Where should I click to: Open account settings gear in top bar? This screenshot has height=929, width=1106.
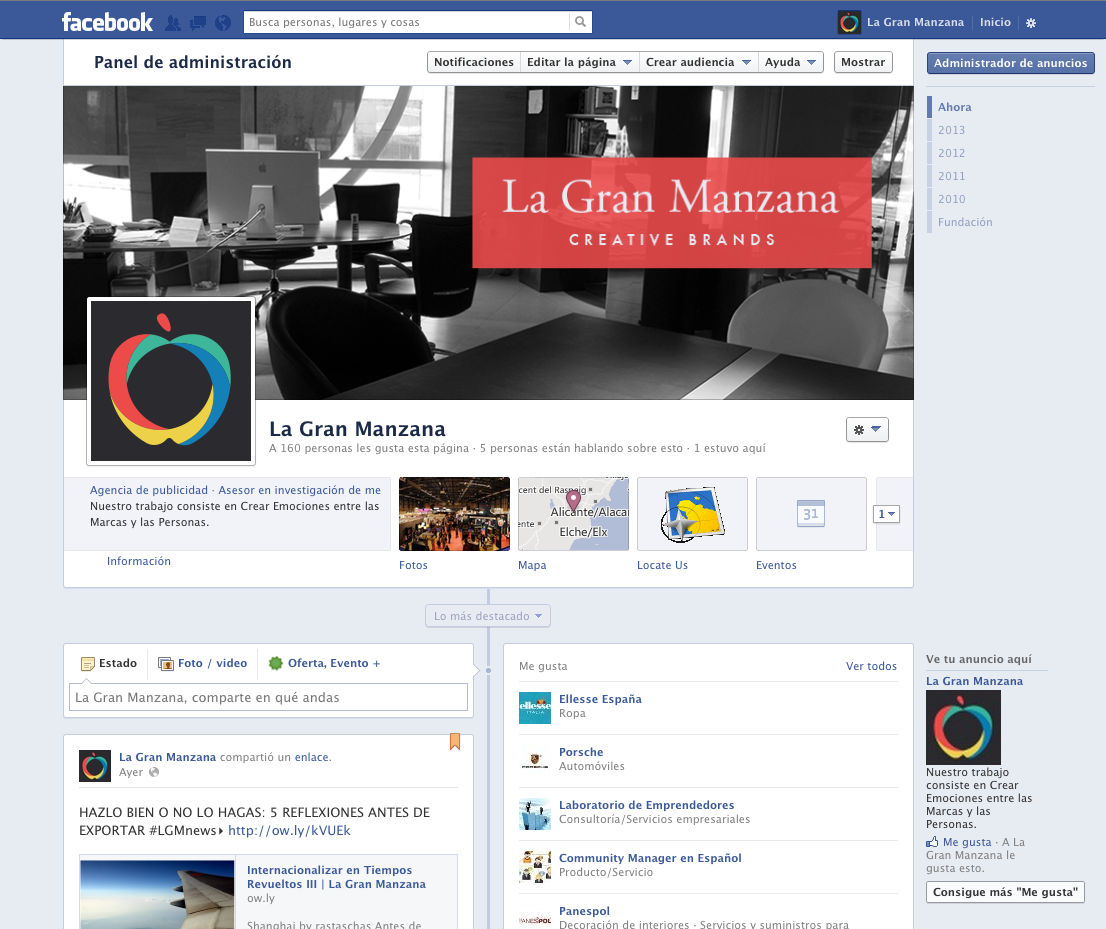(1031, 22)
